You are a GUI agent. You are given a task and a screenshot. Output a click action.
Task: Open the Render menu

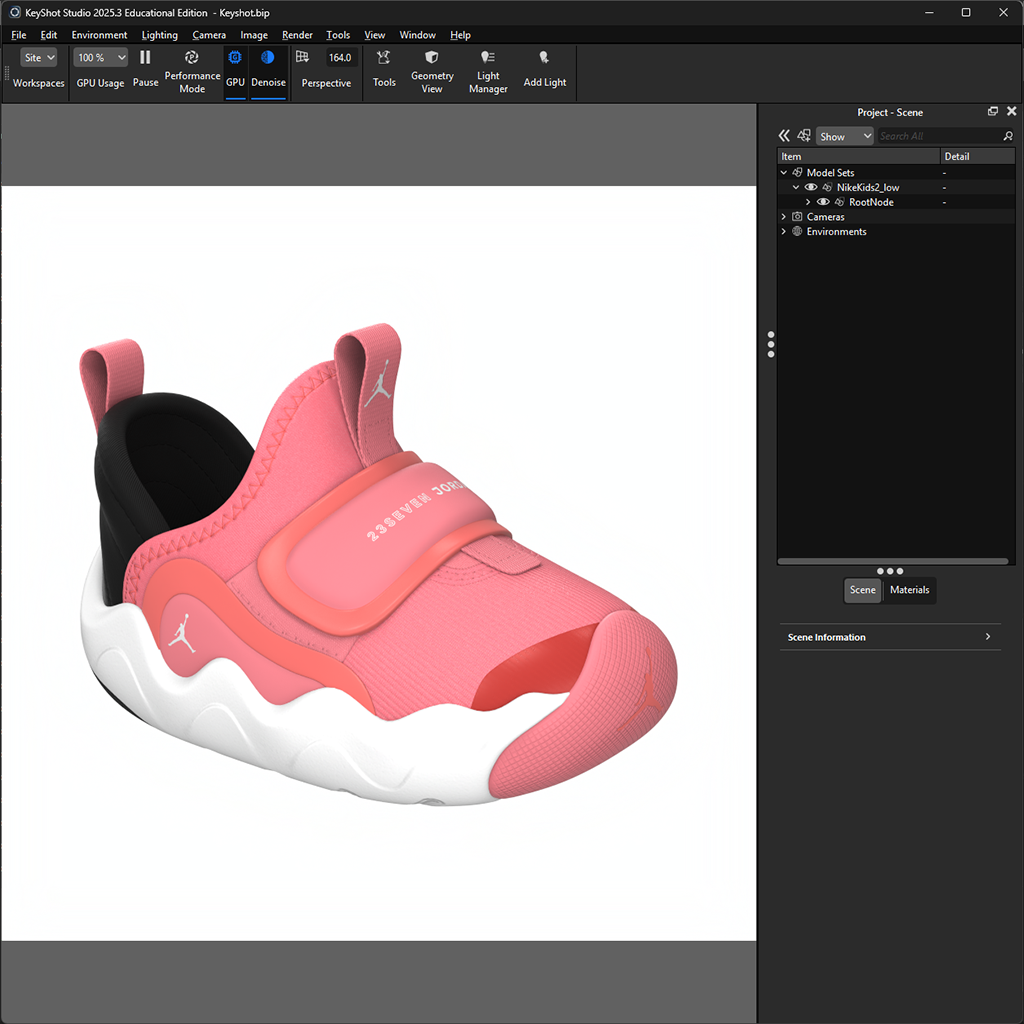click(x=297, y=35)
